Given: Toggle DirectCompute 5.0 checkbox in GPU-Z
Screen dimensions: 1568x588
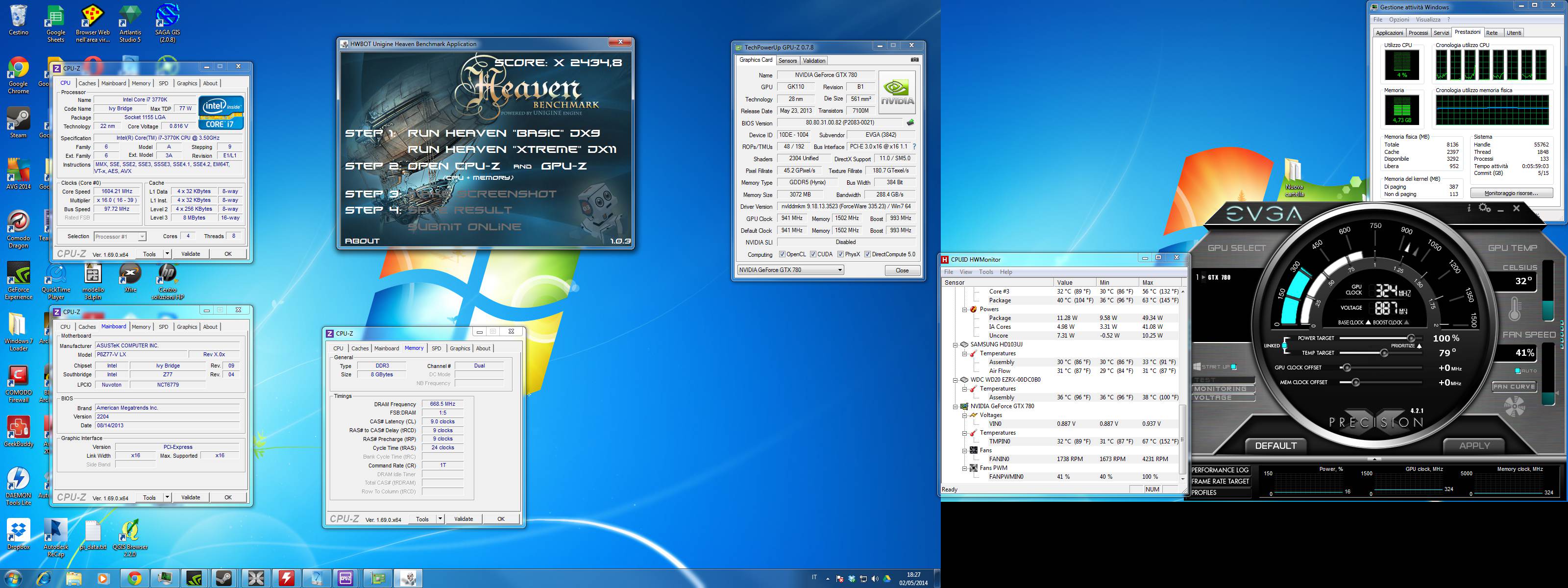Looking at the screenshot, I should 867,254.
